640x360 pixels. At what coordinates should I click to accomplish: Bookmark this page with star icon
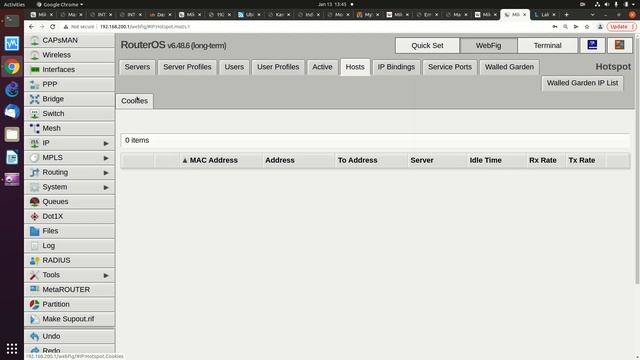tap(587, 27)
